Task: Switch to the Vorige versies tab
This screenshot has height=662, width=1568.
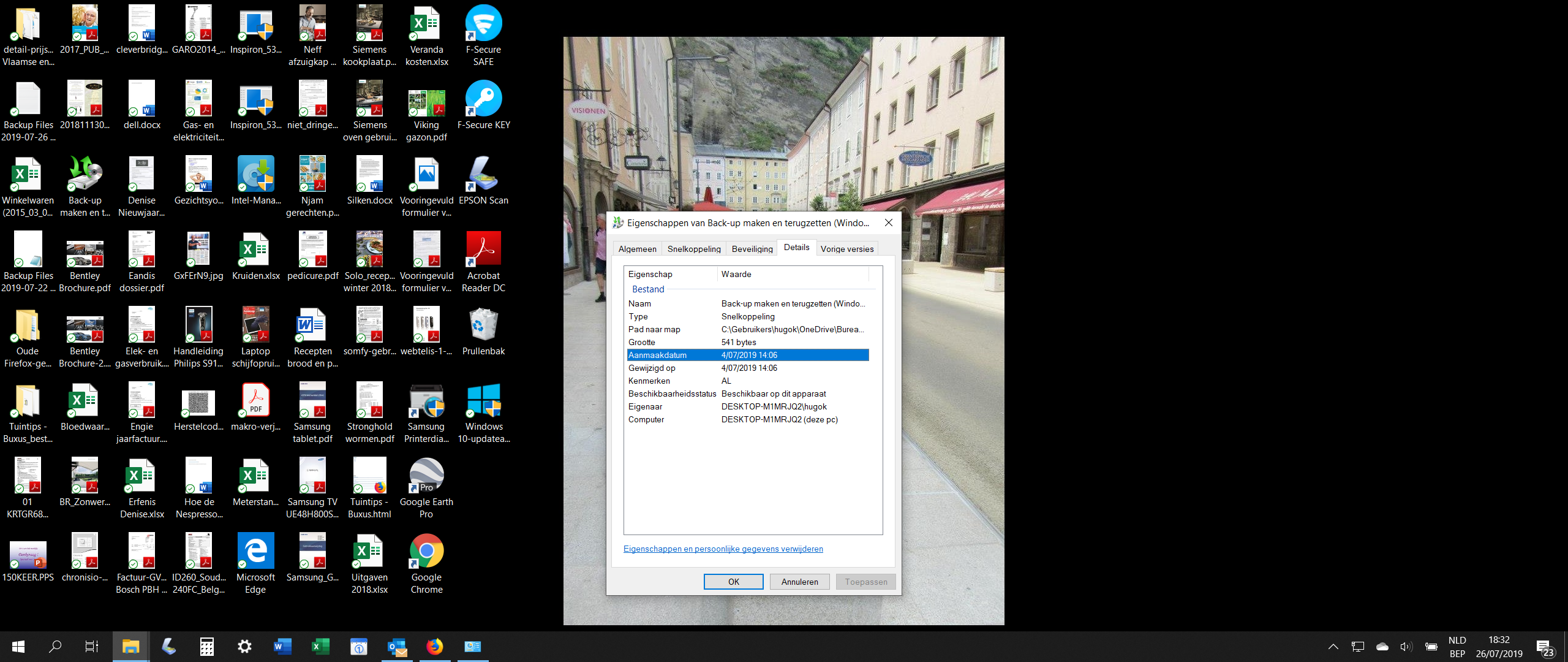Action: point(846,249)
